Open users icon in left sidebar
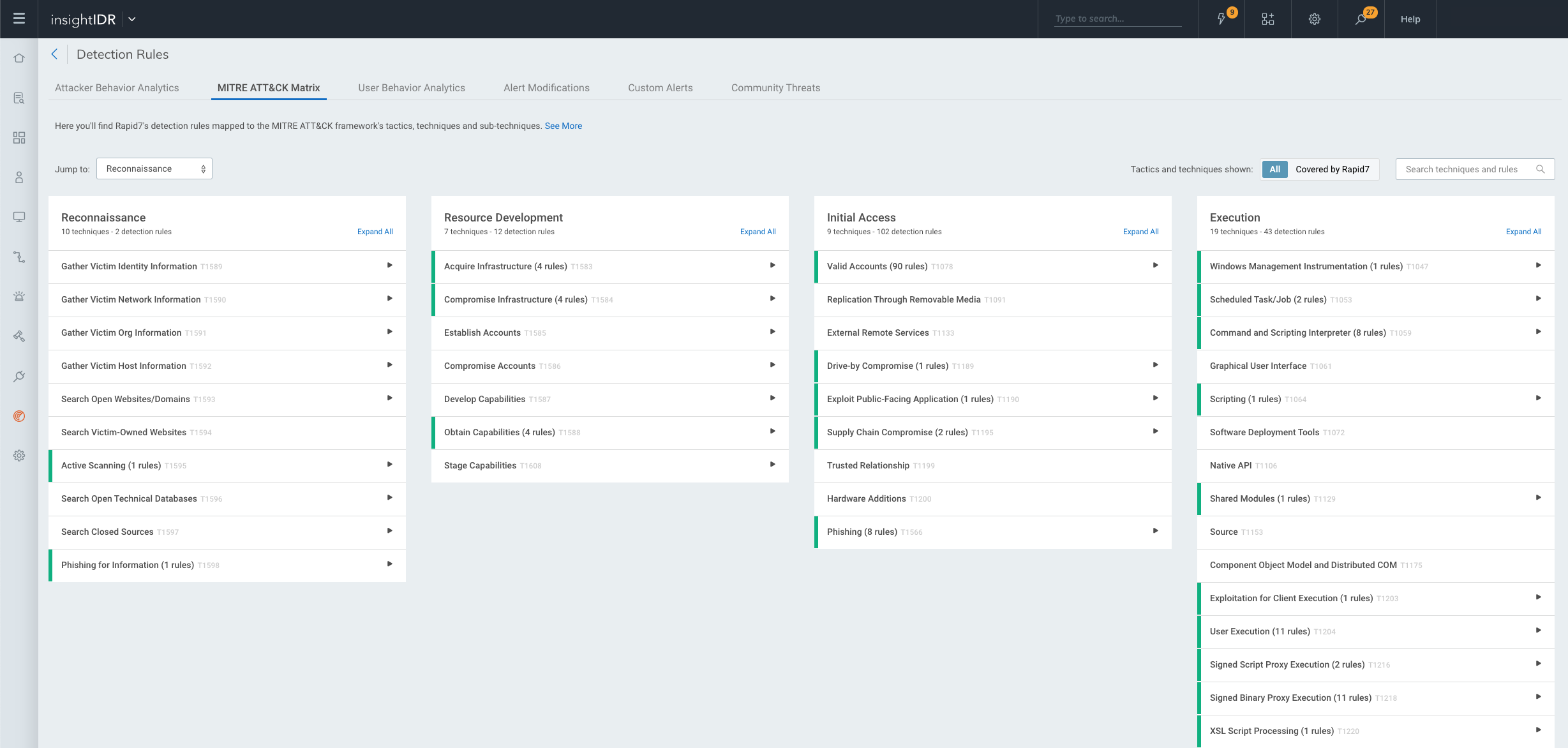The image size is (1568, 748). click(19, 177)
